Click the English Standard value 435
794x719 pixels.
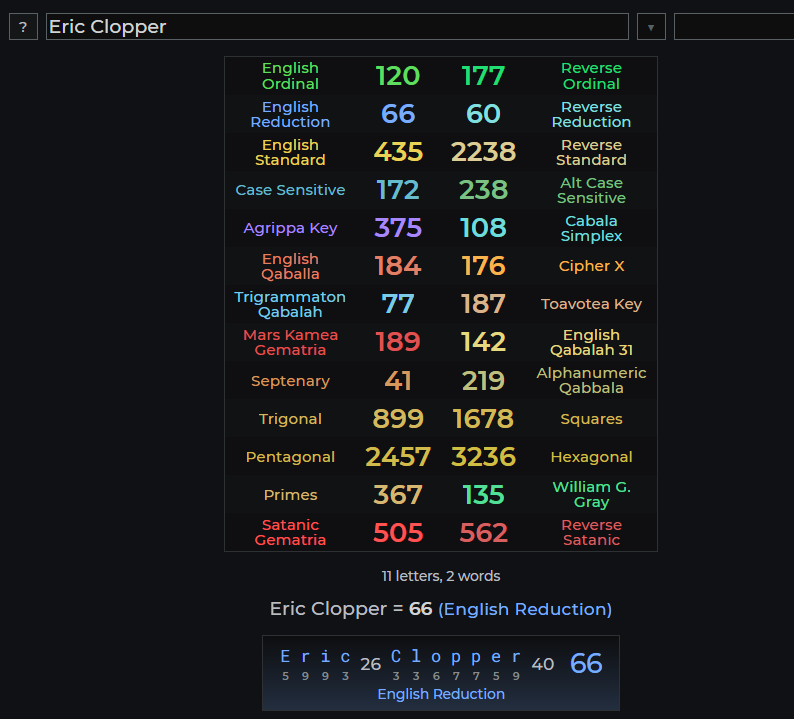tap(398, 152)
